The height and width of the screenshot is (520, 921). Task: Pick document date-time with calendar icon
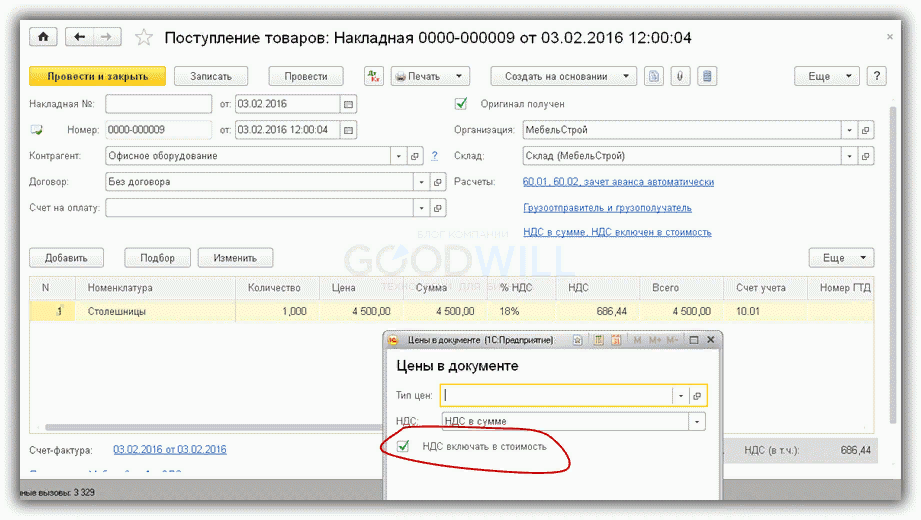tap(348, 130)
